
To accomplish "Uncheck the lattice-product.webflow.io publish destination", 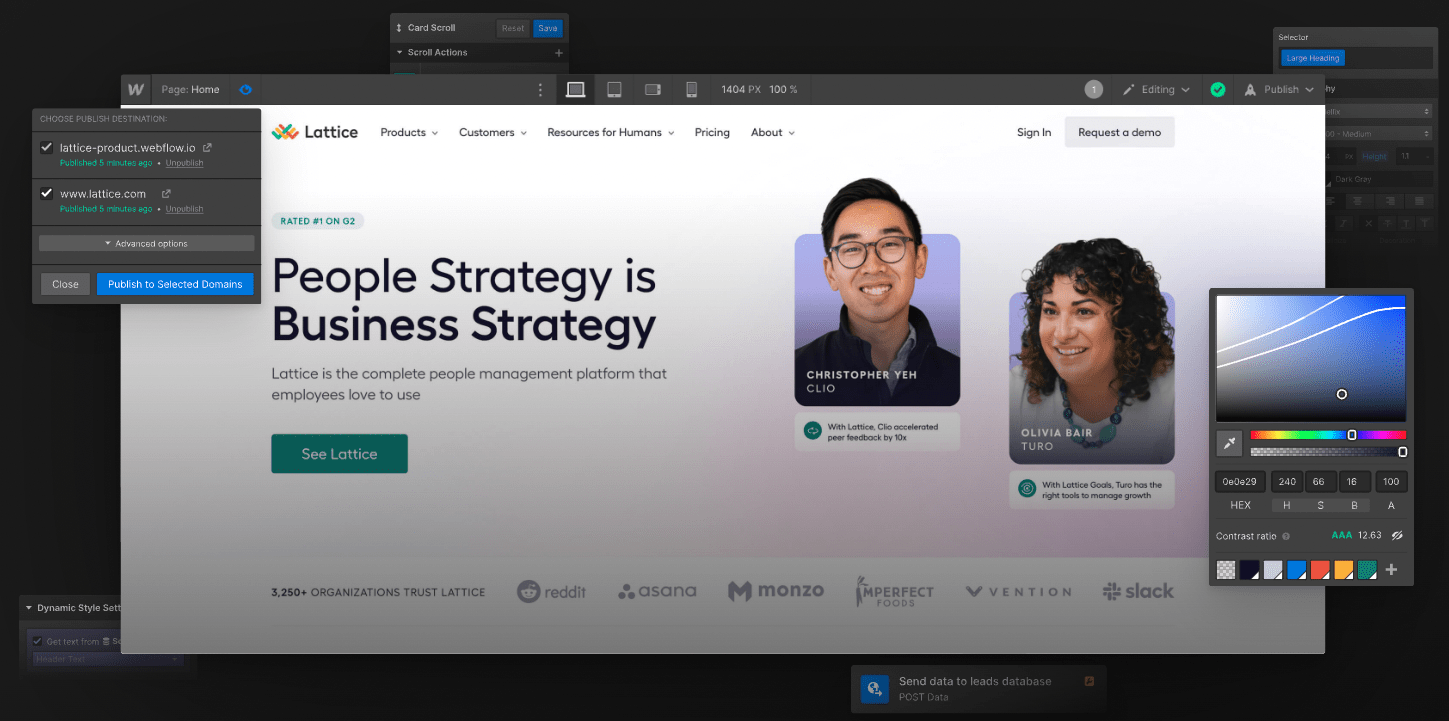I will pyautogui.click(x=46, y=146).
